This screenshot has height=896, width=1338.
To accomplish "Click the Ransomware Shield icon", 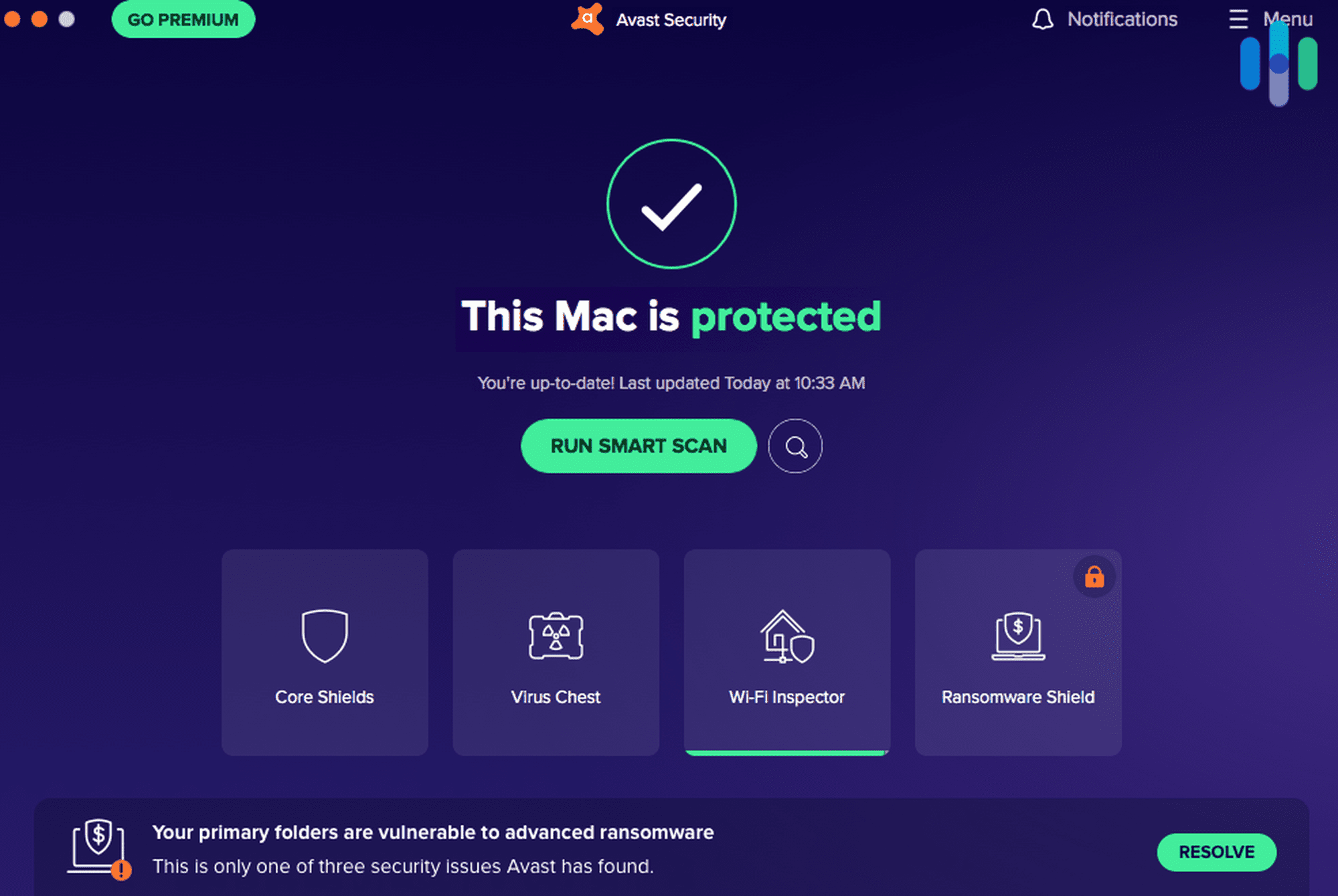I will click(1017, 635).
